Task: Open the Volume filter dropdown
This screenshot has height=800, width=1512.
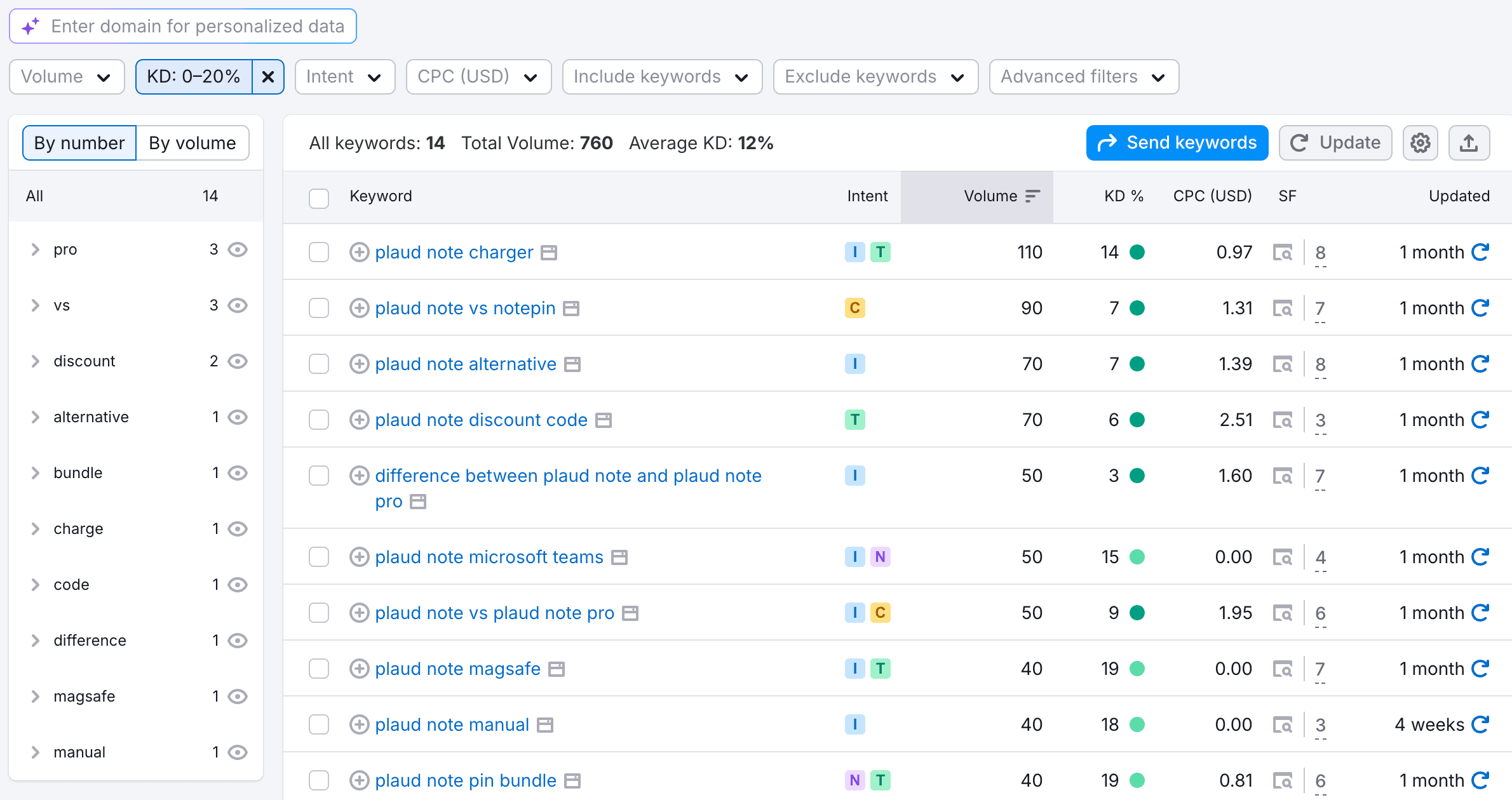Action: click(x=67, y=77)
